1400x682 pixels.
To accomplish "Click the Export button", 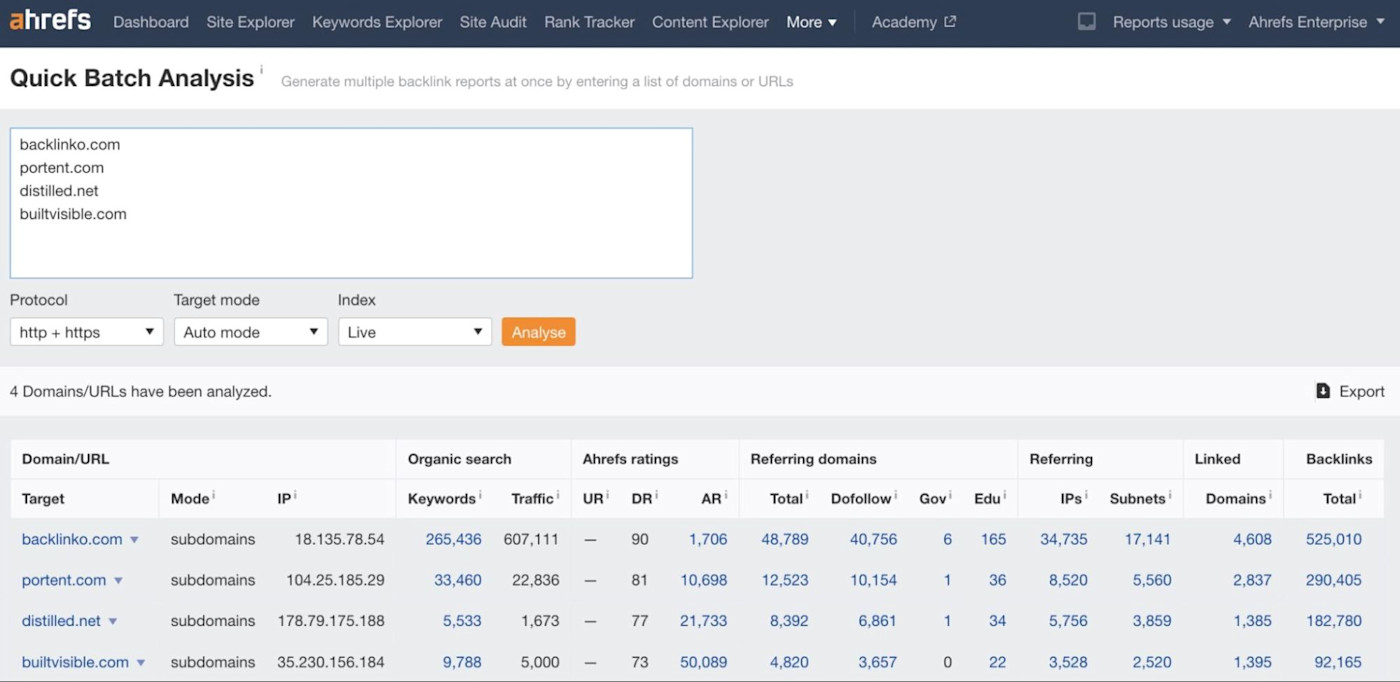I will point(1350,391).
